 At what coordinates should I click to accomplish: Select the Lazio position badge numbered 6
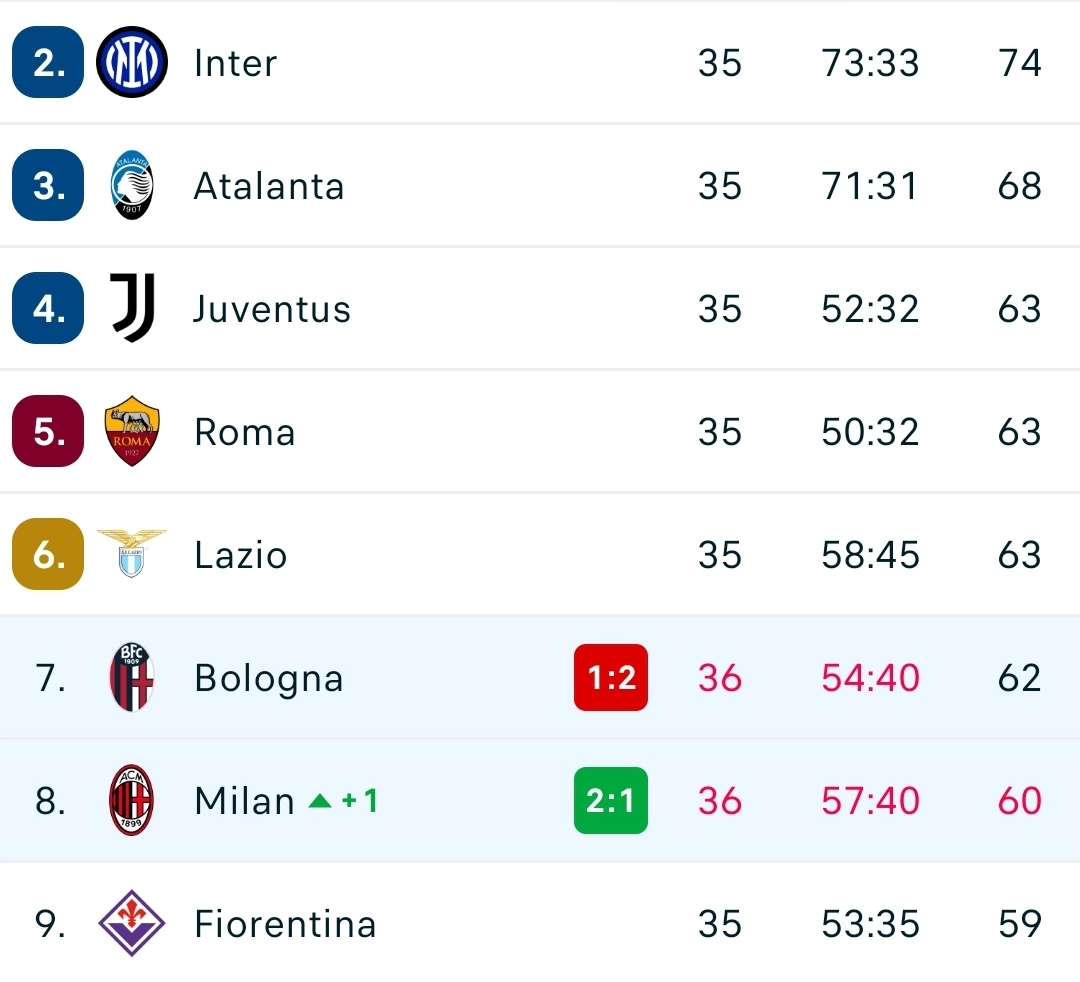(47, 554)
